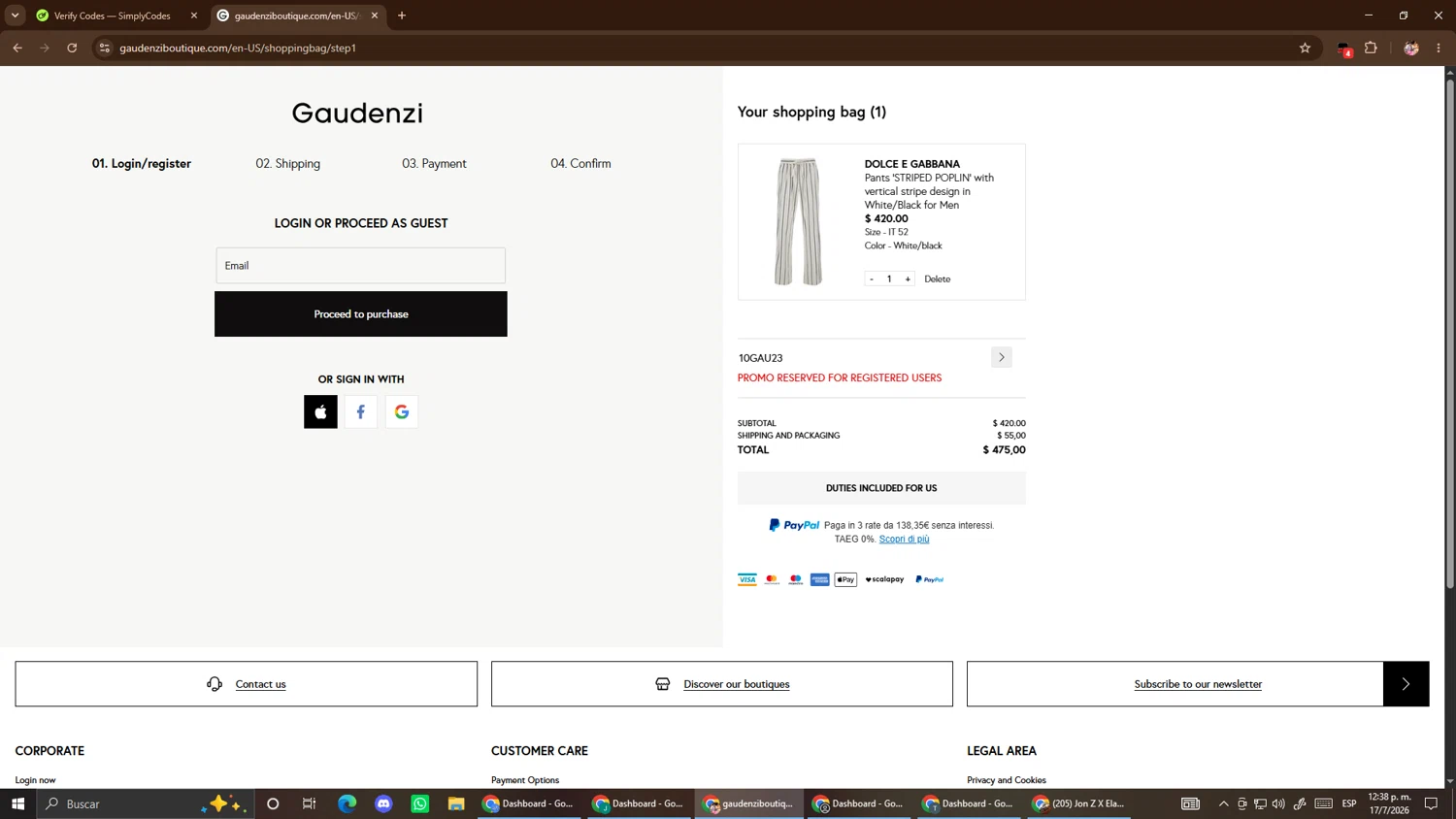Open the volume control in system tray

(x=1278, y=803)
